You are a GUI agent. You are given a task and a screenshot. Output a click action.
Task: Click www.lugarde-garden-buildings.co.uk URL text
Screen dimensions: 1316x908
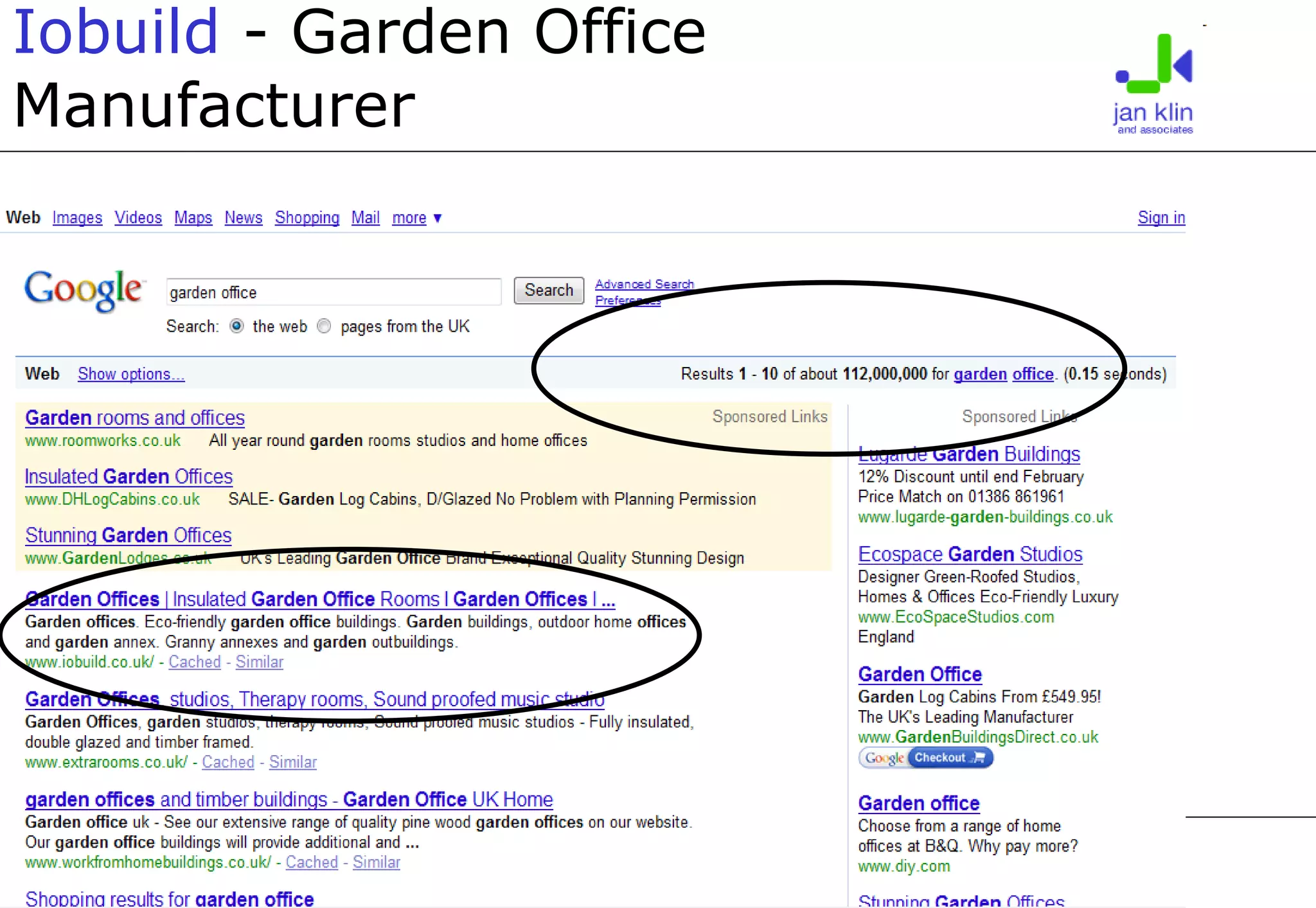coord(985,517)
